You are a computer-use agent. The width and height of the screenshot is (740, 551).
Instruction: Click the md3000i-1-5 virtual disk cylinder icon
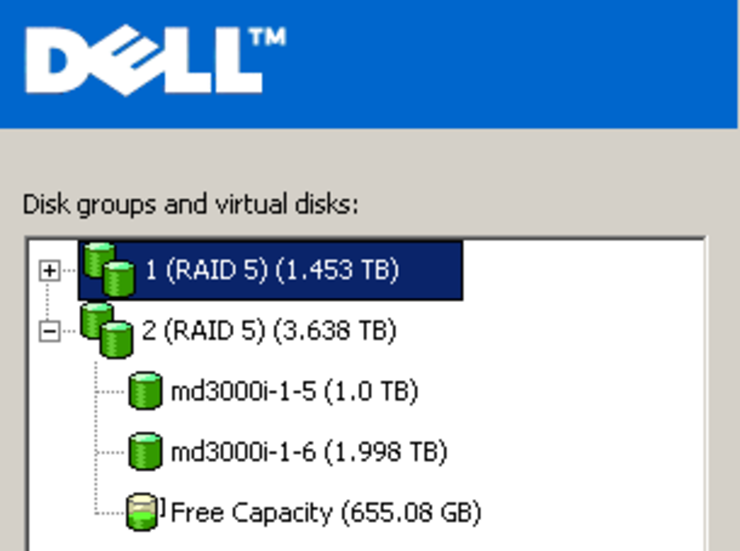145,391
